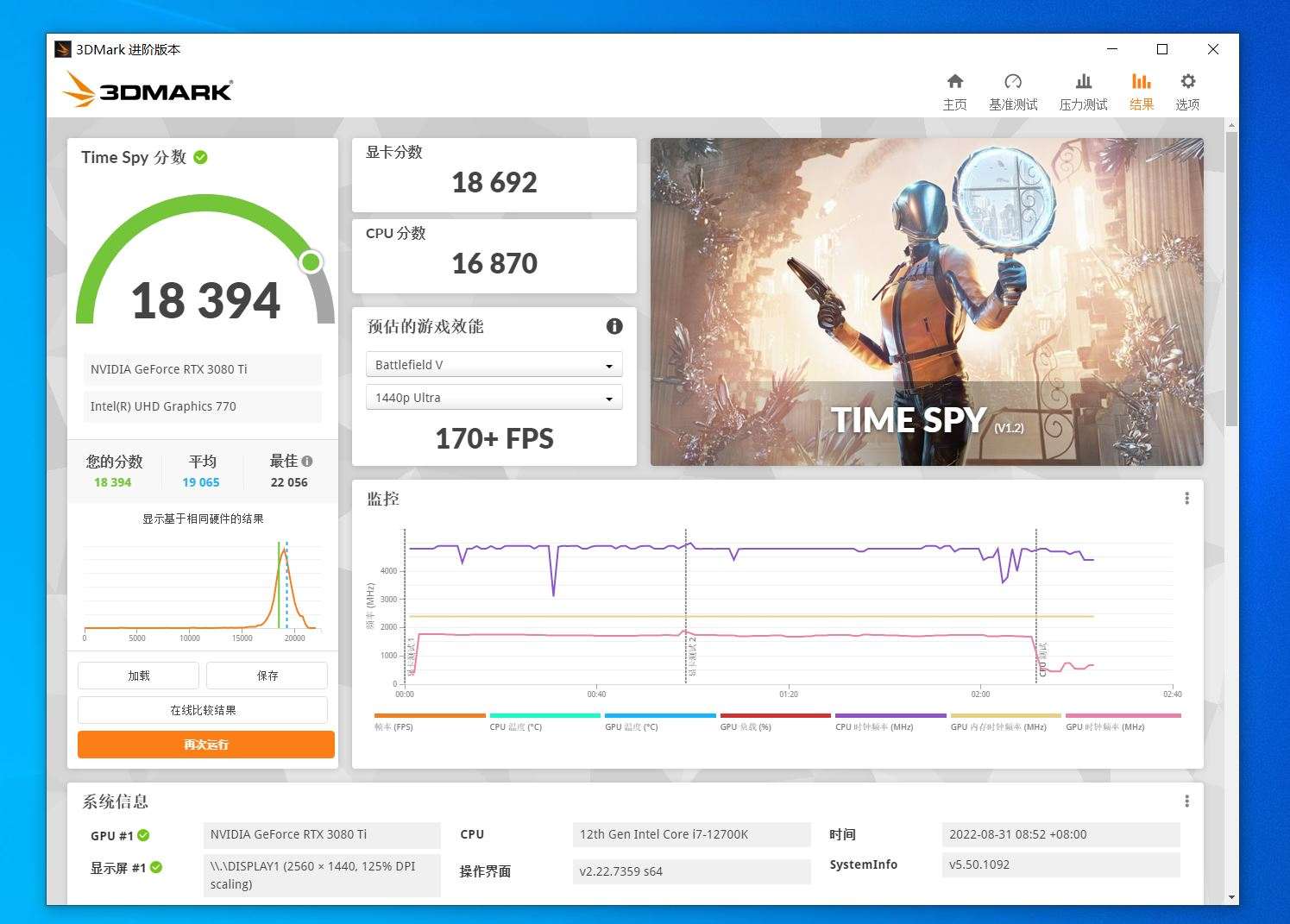
Task: Toggle the 帧率 (FPS) legend item
Action: (x=430, y=723)
